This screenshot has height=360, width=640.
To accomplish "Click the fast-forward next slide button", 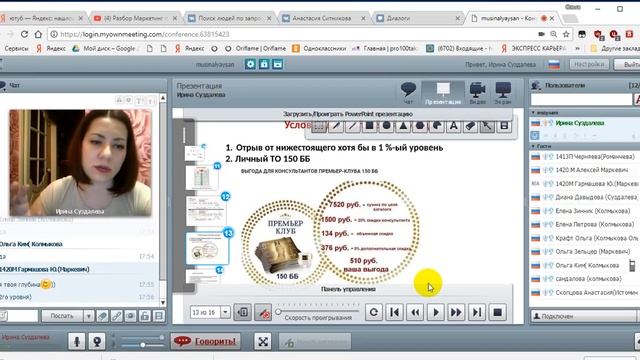I will tap(456, 312).
